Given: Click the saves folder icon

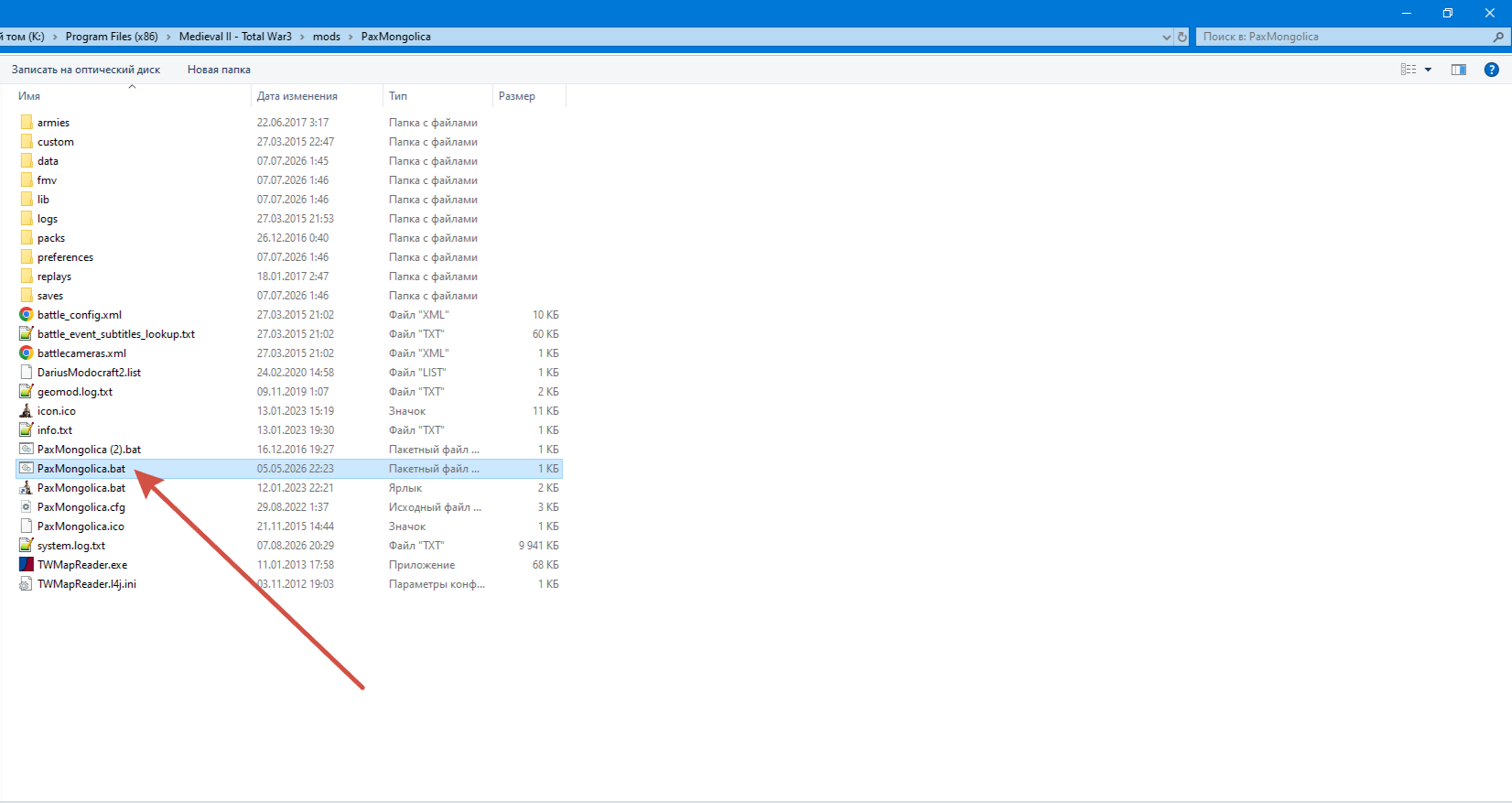Looking at the screenshot, I should tap(26, 296).
